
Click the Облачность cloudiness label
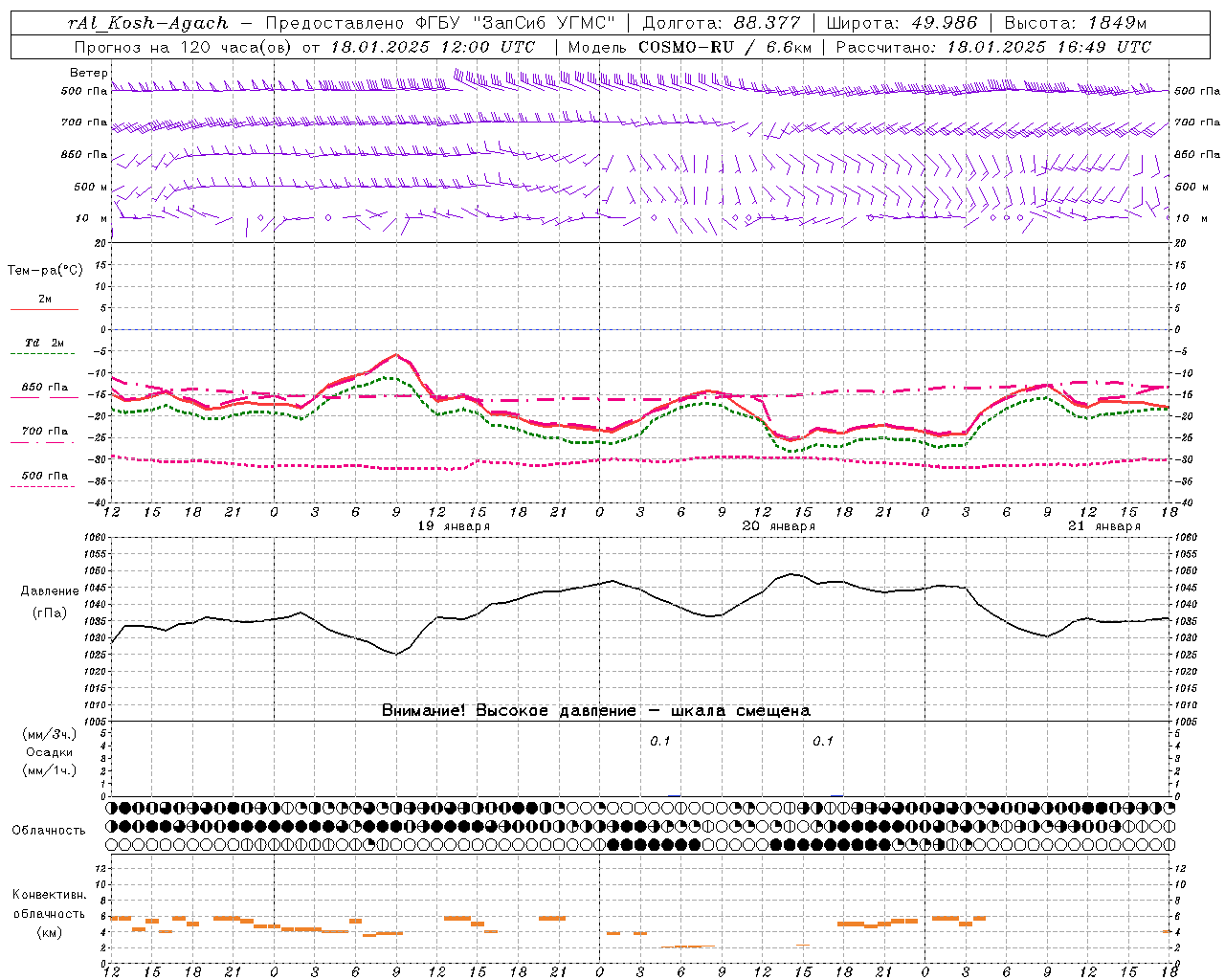tap(49, 831)
